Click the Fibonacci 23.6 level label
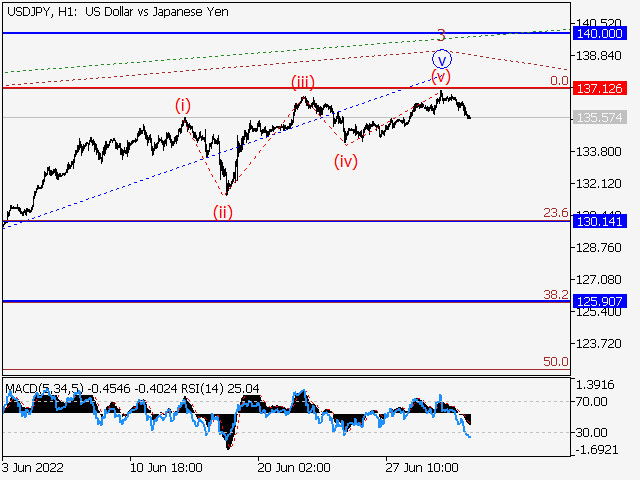Image resolution: width=640 pixels, height=480 pixels. pyautogui.click(x=556, y=213)
